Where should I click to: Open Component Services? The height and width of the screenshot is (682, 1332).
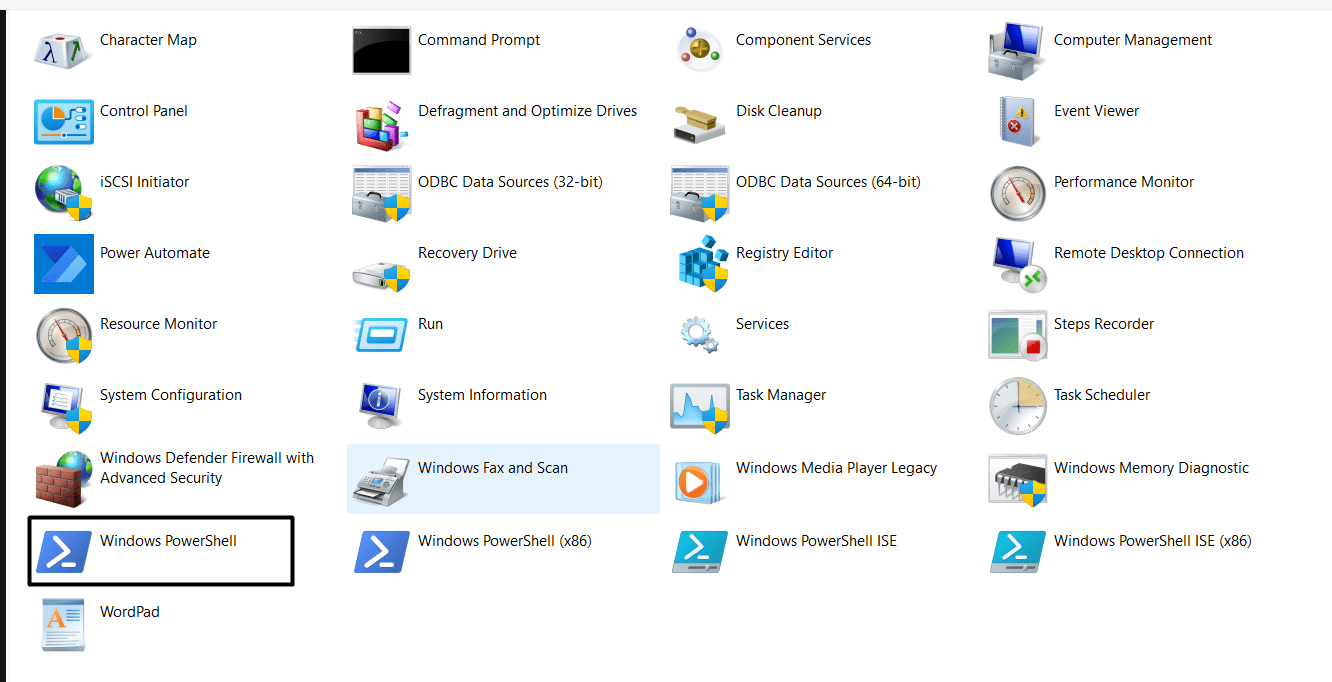point(803,39)
